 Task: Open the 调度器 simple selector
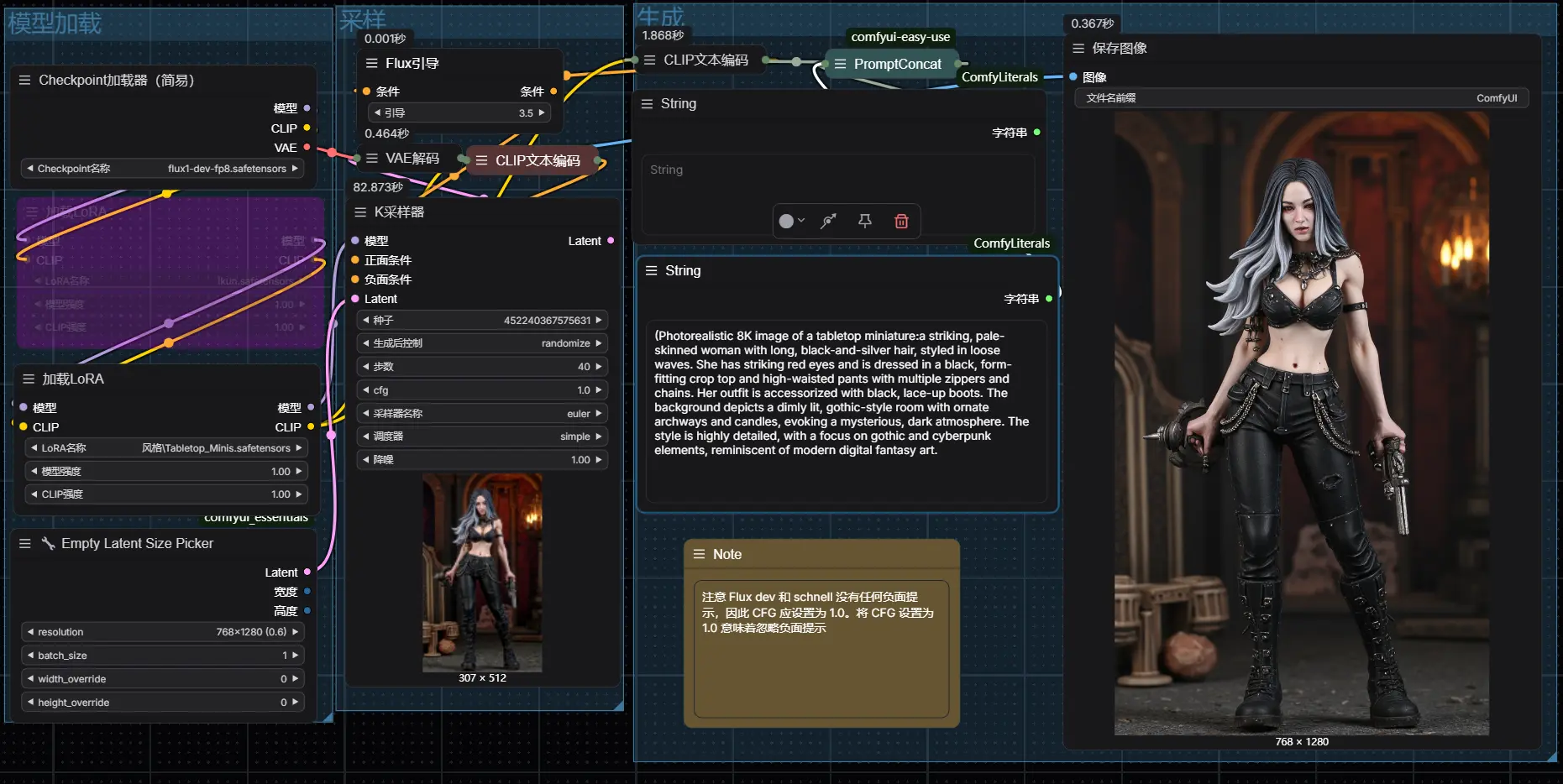click(482, 436)
